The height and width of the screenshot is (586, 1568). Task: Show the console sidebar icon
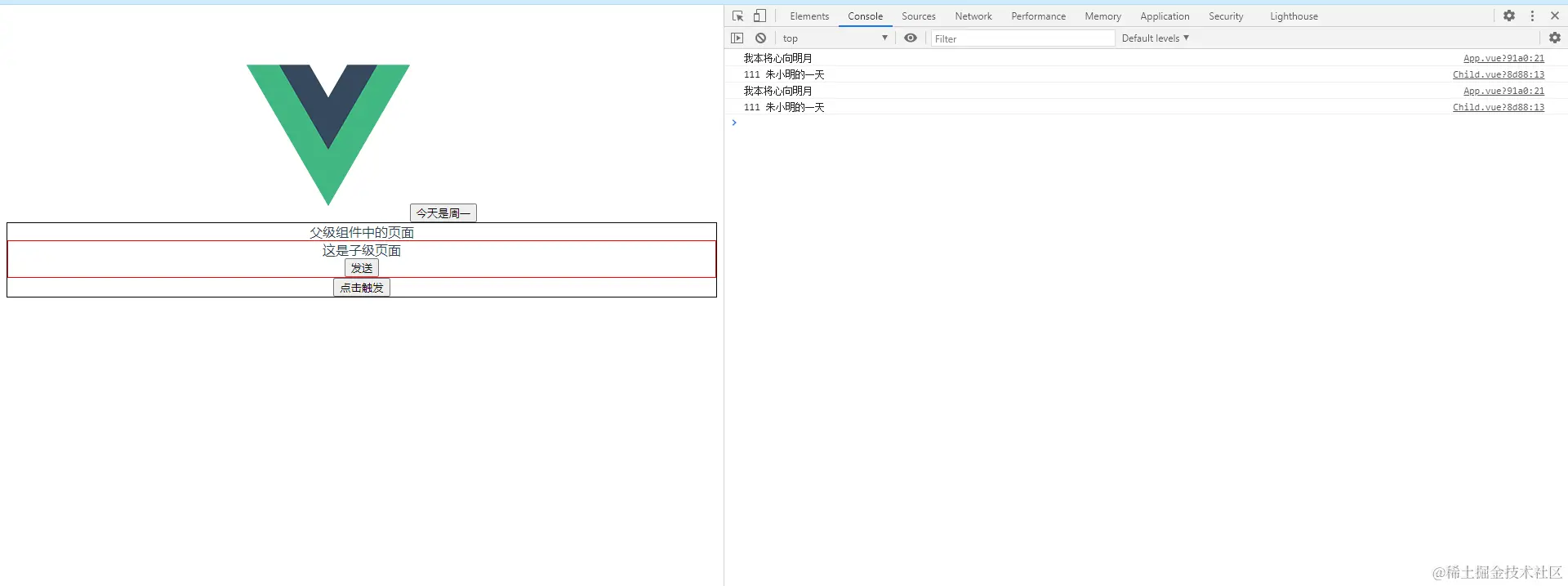tap(737, 38)
